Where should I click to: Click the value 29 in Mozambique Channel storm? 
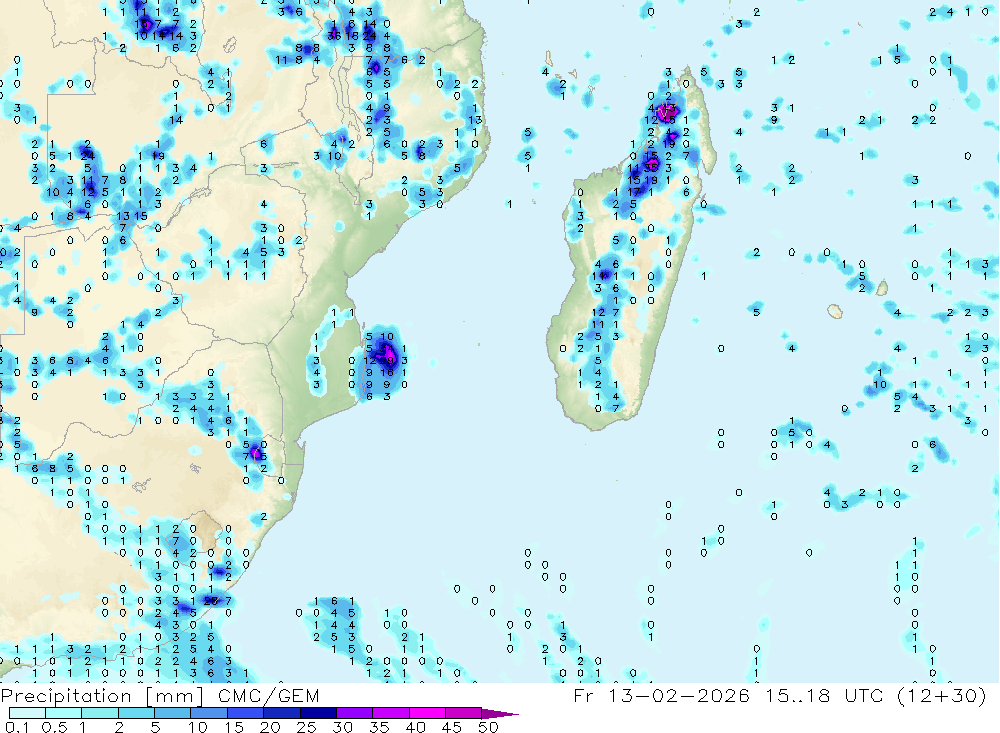[386, 360]
